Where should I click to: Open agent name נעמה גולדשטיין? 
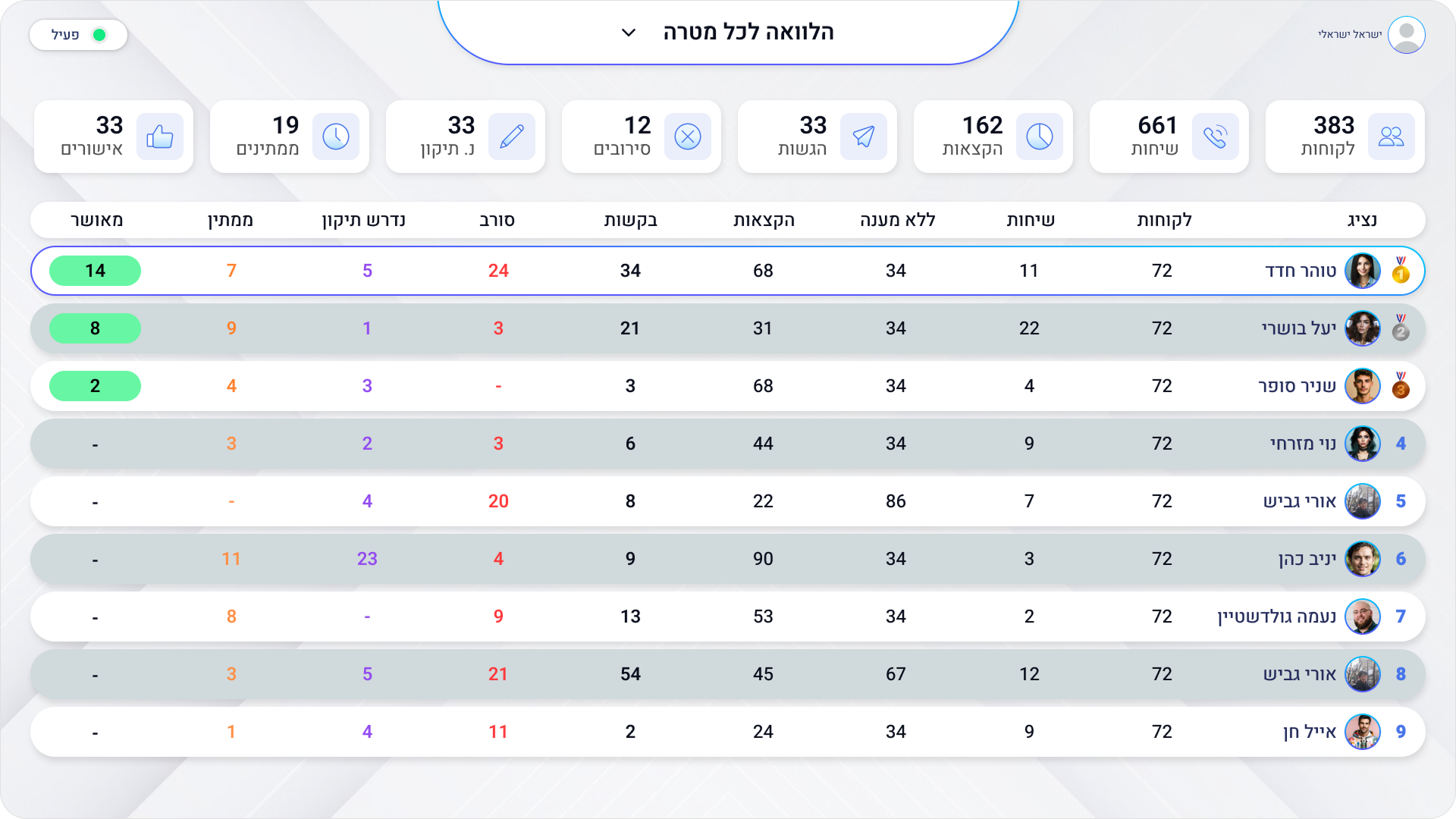click(1277, 617)
